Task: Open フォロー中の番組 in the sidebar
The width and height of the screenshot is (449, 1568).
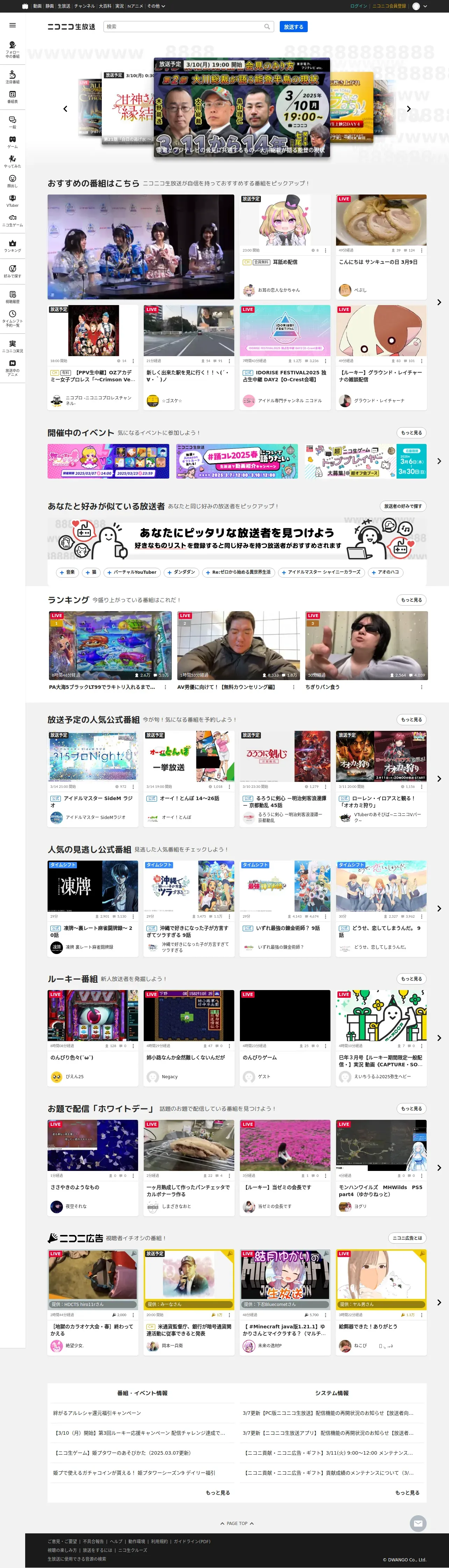Action: 12,49
